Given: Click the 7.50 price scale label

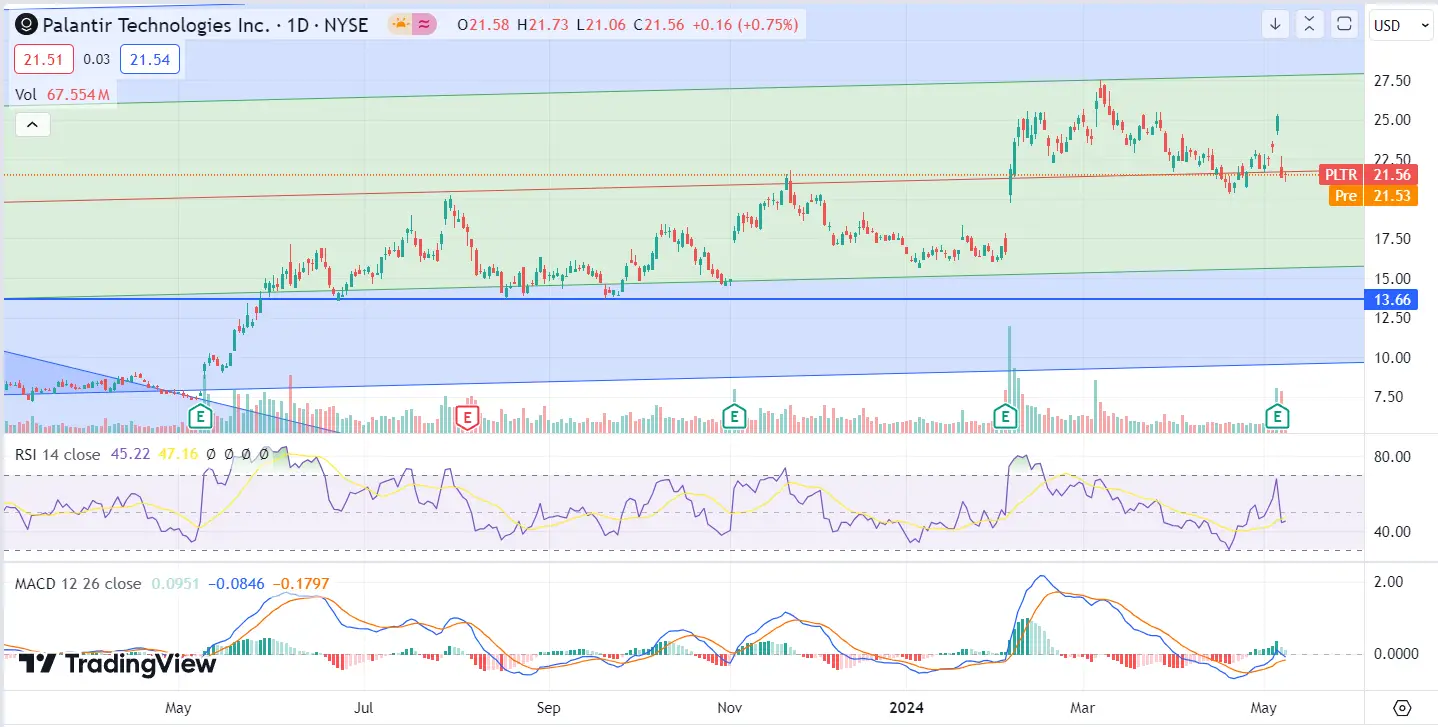Looking at the screenshot, I should tap(1387, 397).
